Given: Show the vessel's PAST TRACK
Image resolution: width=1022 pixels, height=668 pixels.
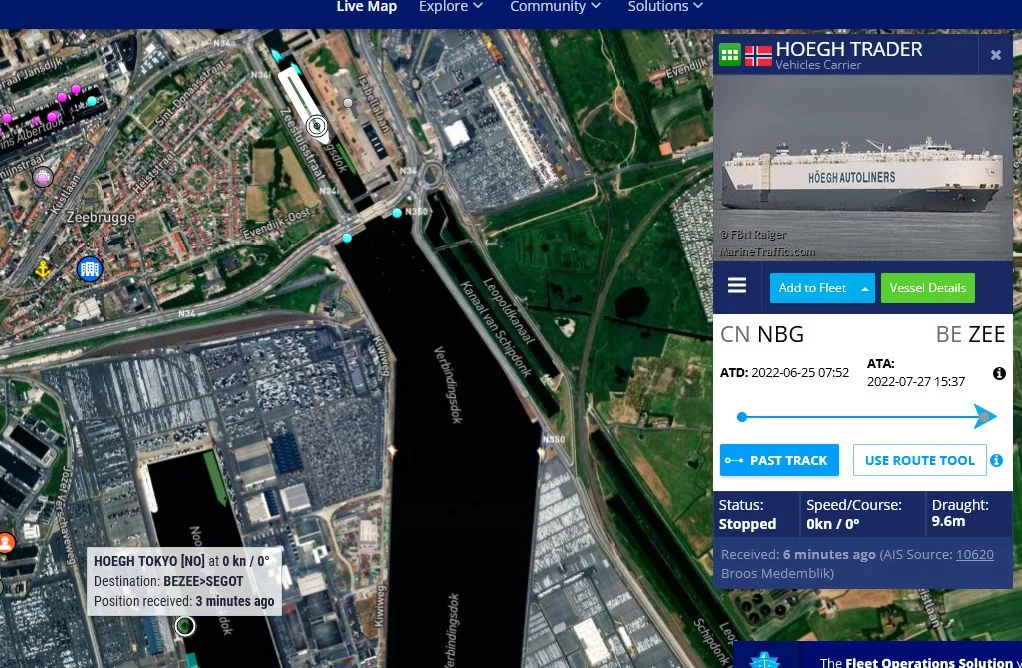Looking at the screenshot, I should point(779,460).
